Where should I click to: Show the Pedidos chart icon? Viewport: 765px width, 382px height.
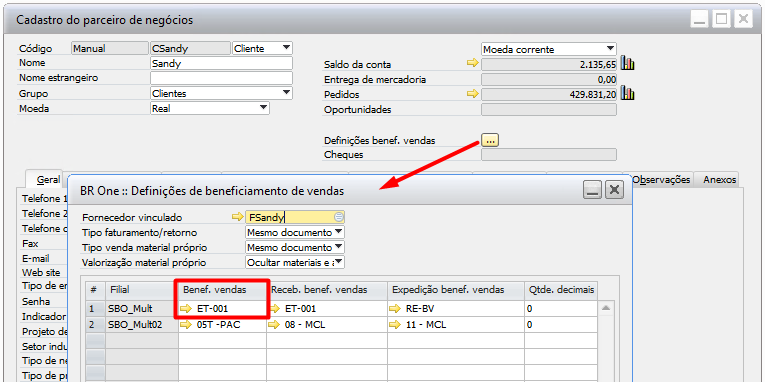point(627,94)
